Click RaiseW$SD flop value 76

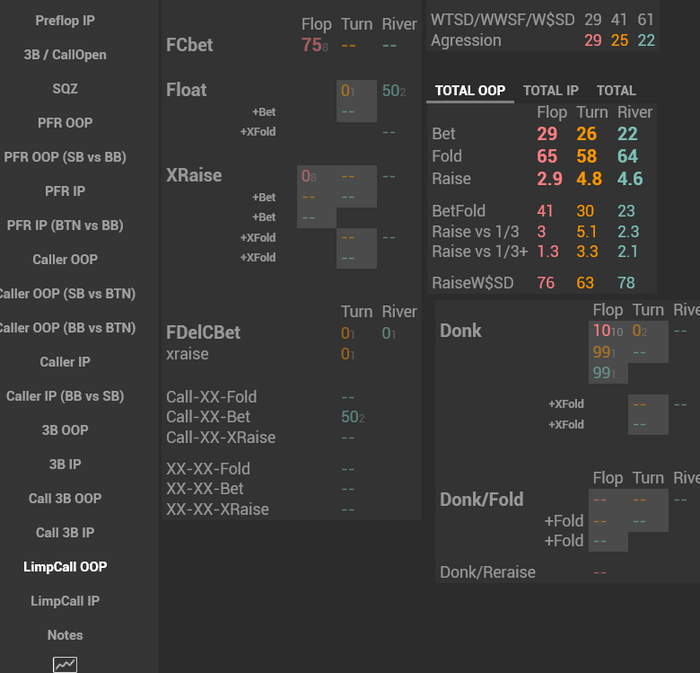coord(546,283)
